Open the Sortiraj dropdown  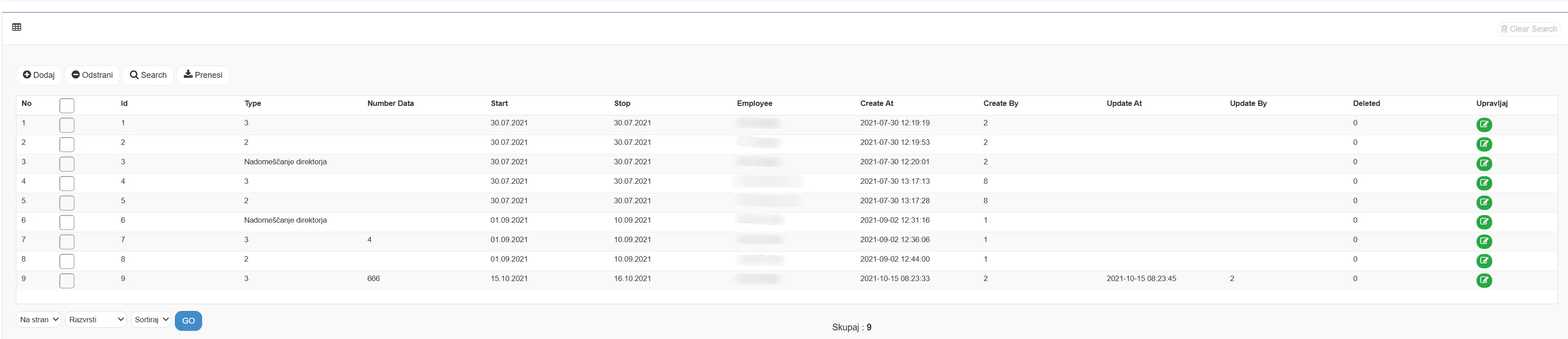[151, 320]
